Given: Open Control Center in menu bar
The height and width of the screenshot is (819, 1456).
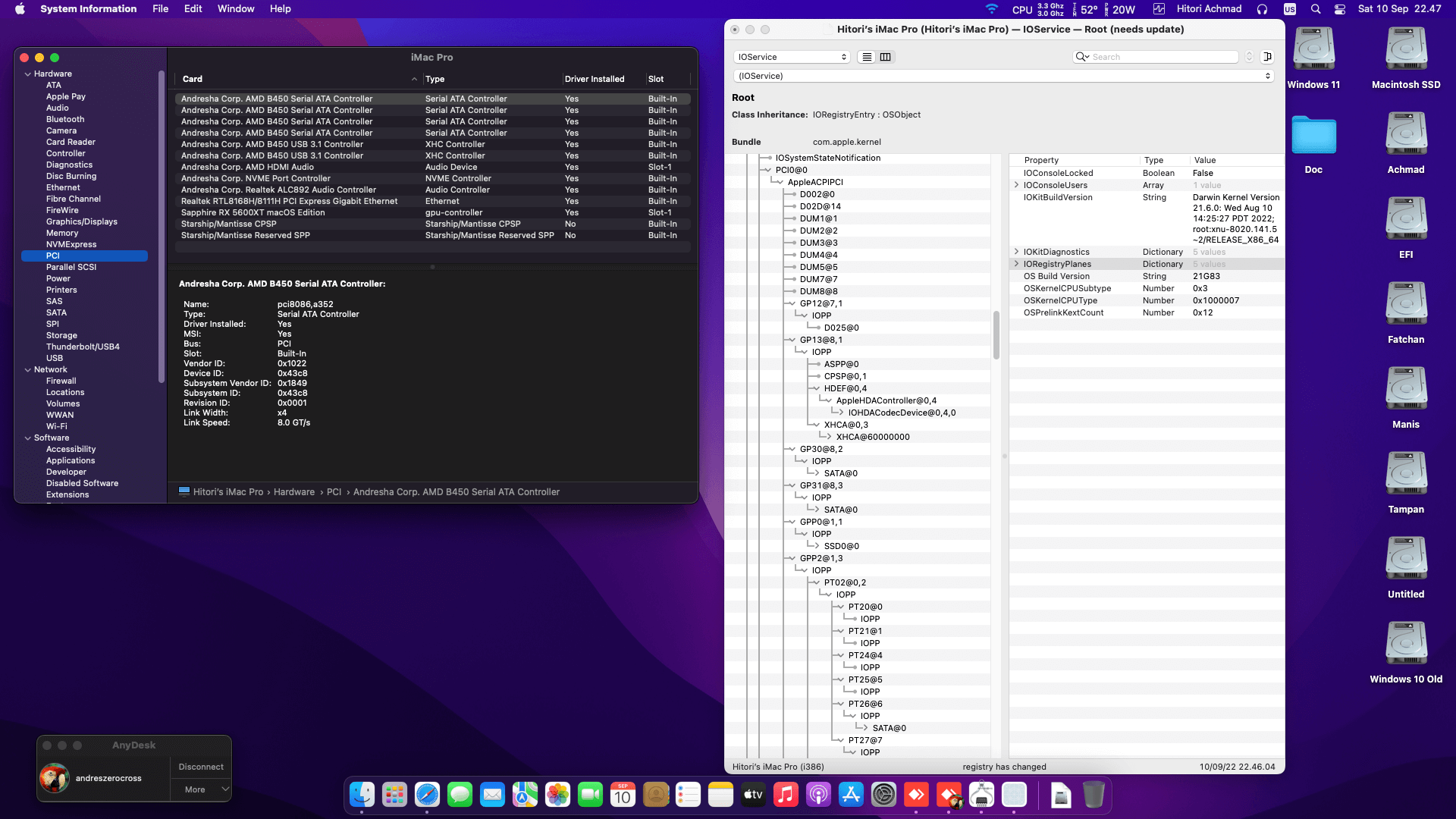Looking at the screenshot, I should (x=1340, y=9).
